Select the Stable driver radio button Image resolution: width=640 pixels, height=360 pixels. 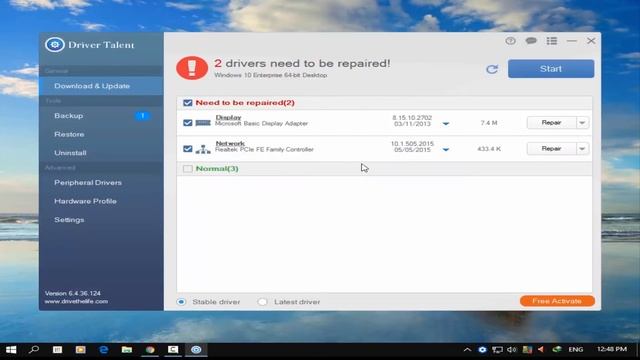[x=181, y=302]
